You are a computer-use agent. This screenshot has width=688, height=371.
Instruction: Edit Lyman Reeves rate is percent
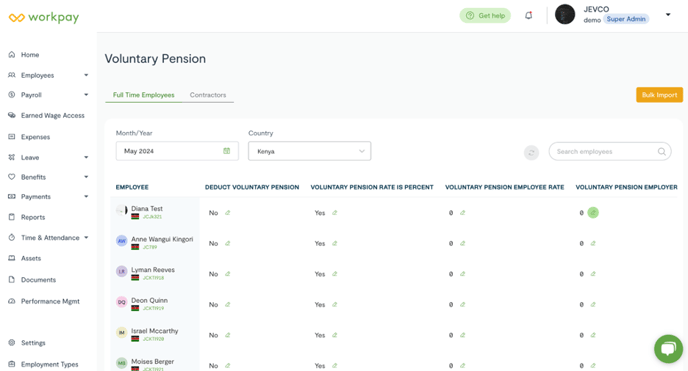pos(334,274)
